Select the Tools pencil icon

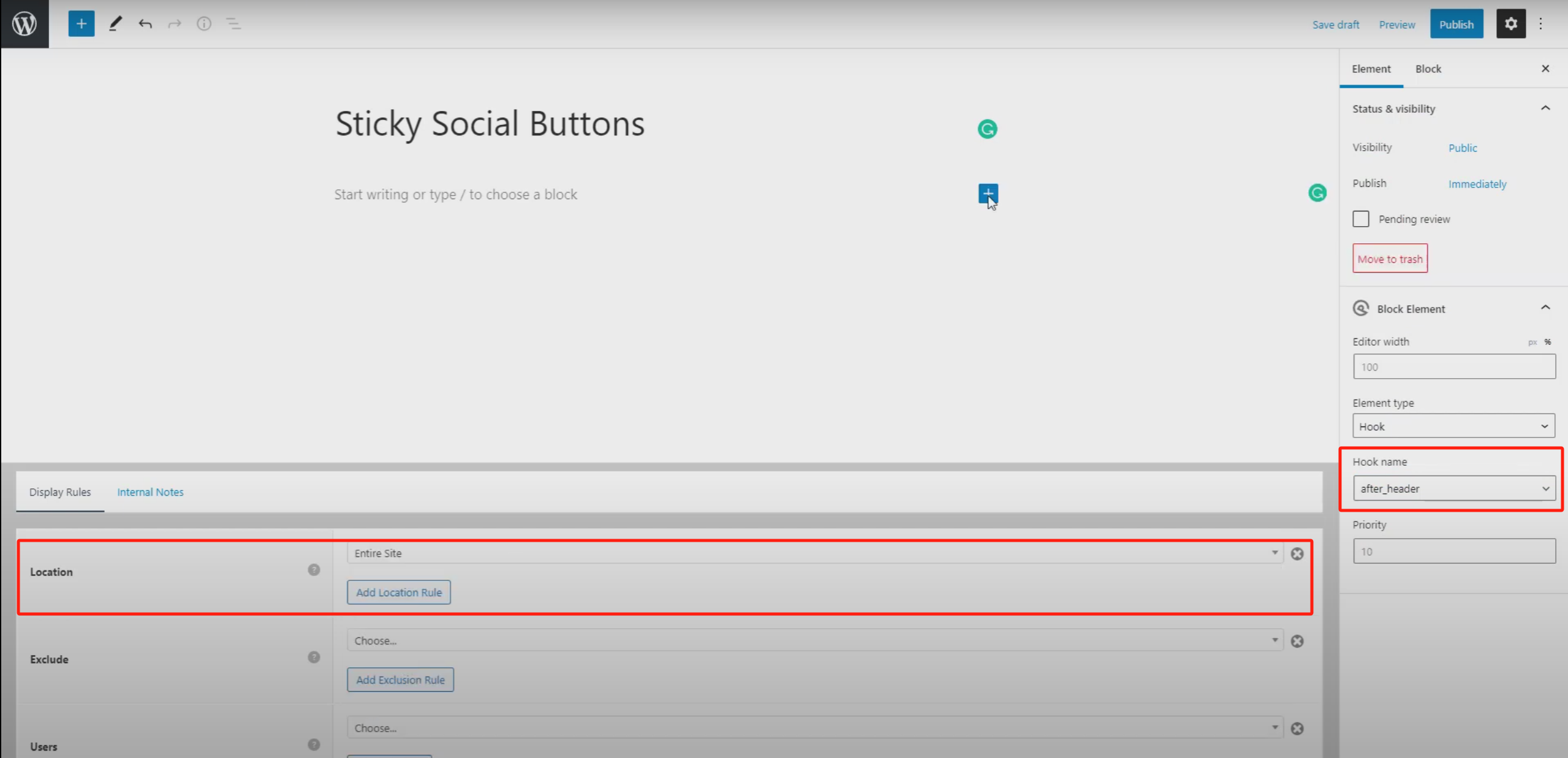tap(115, 23)
